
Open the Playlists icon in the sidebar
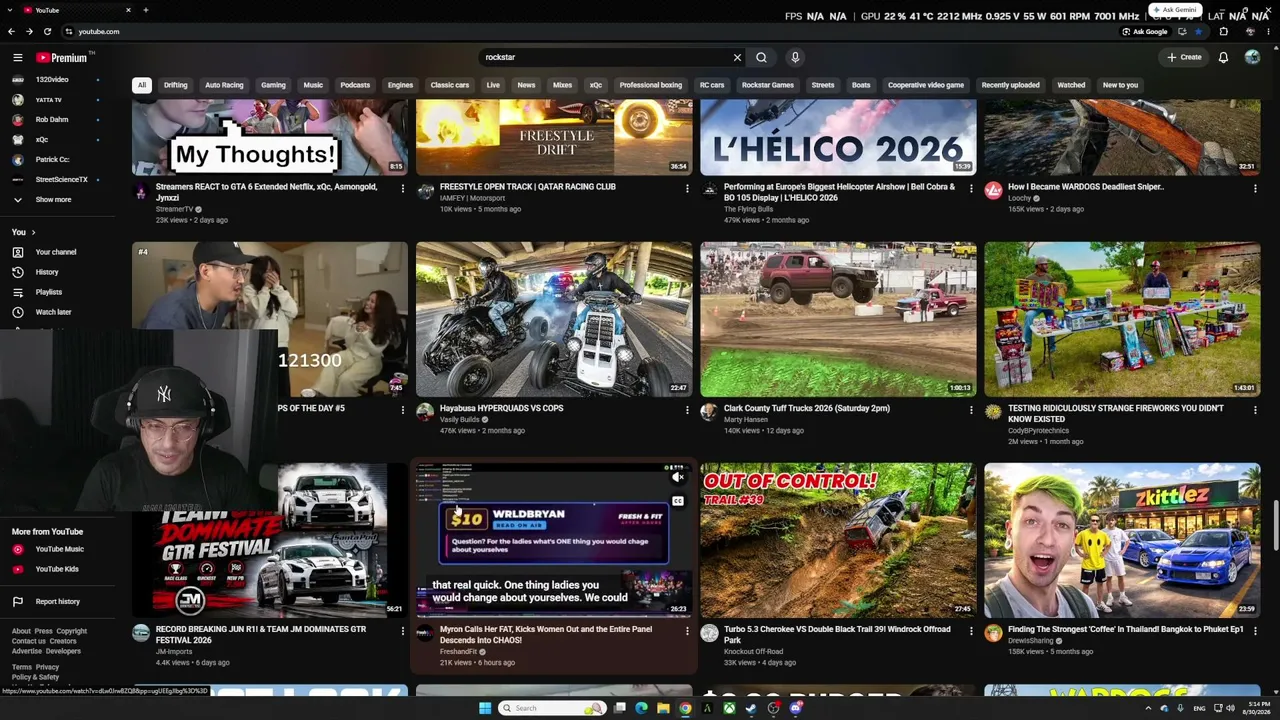17,292
